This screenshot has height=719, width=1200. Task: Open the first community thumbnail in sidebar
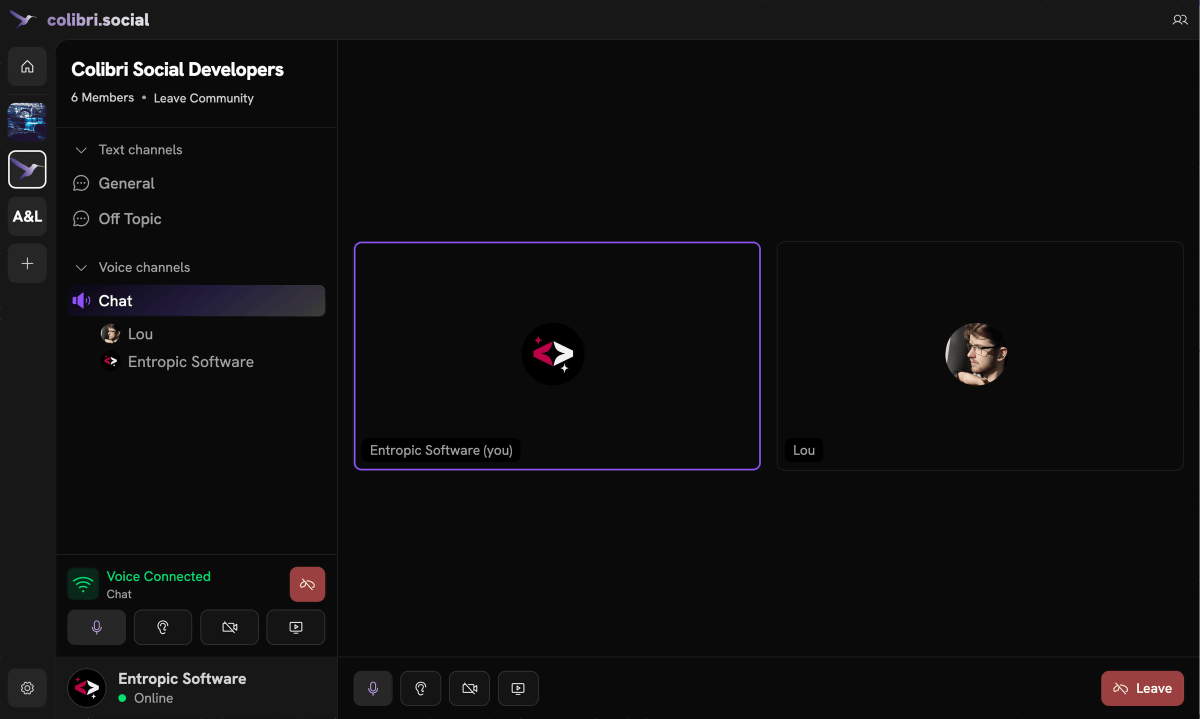(x=27, y=120)
